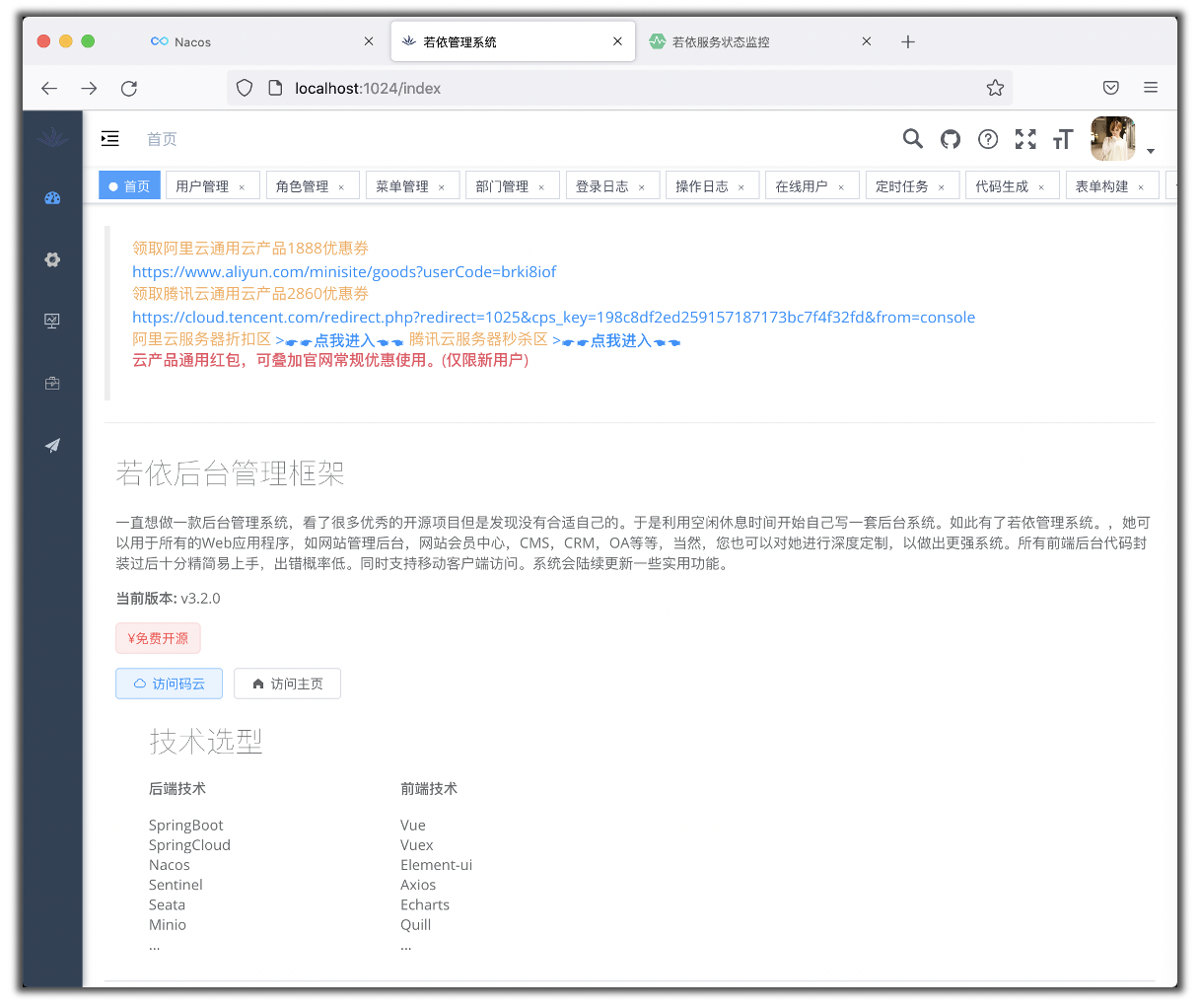Viewport: 1199px width, 1008px height.
Task: Select the 首页 page tag
Action: [x=129, y=185]
